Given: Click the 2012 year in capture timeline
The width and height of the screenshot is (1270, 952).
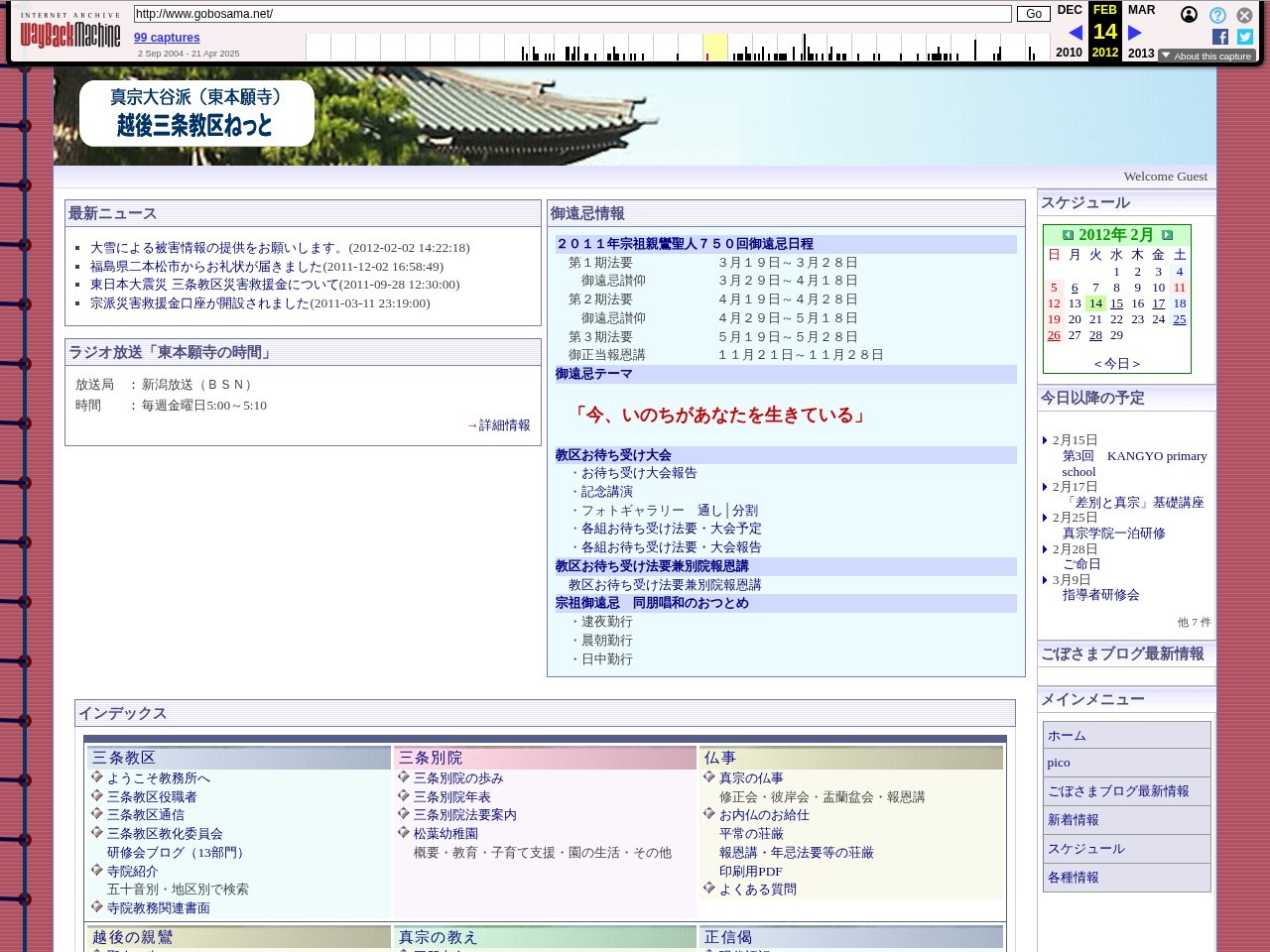Looking at the screenshot, I should 1104,53.
